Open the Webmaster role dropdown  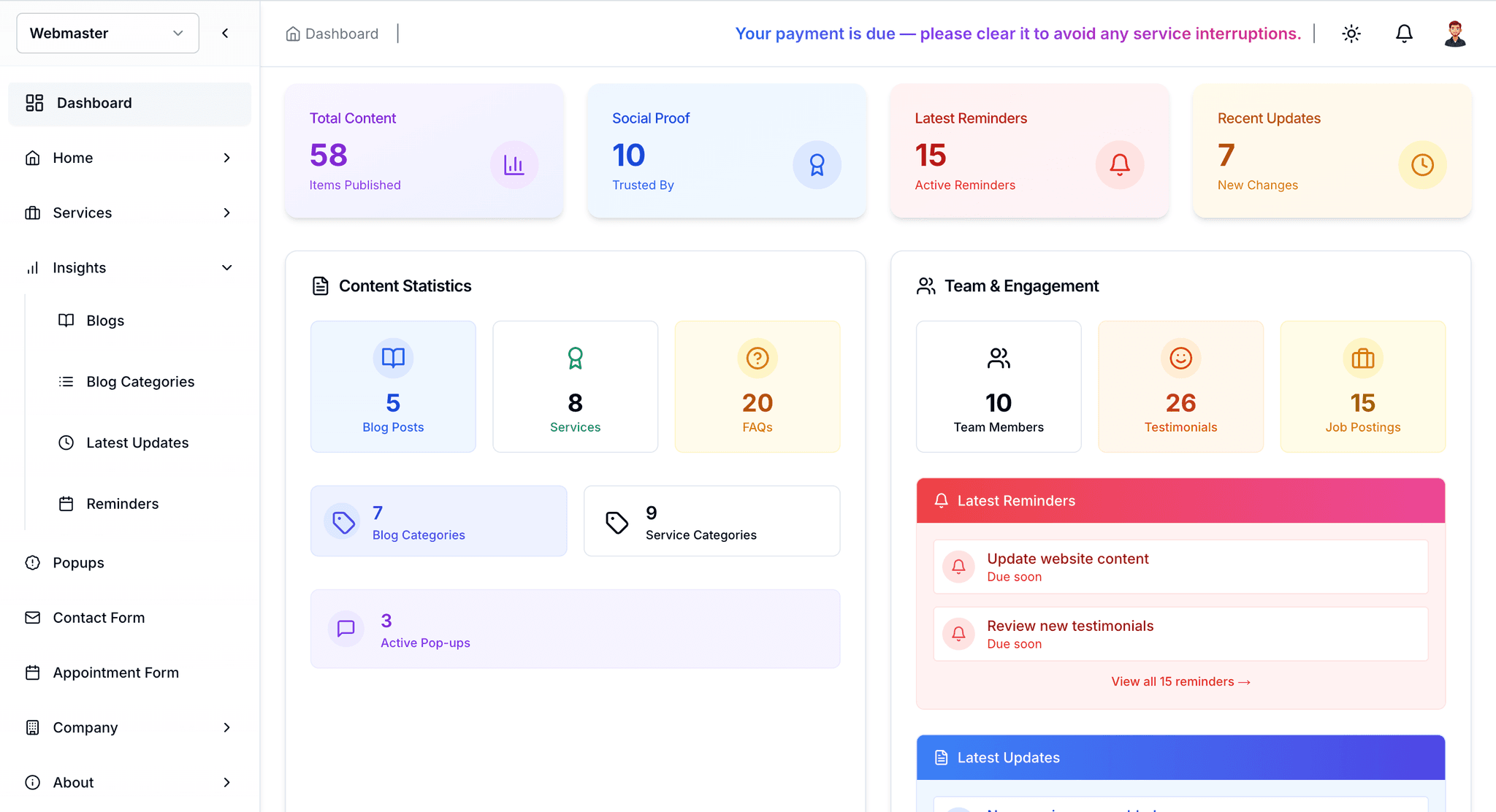point(107,33)
